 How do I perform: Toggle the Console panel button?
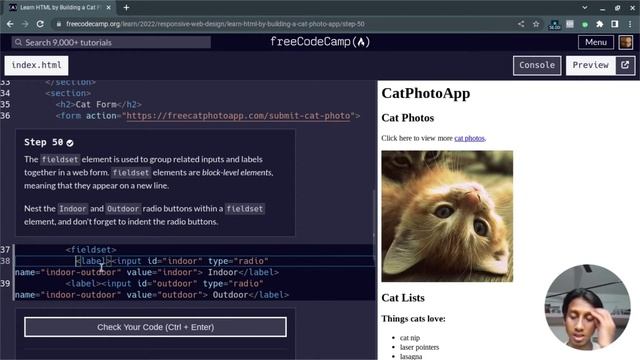[x=537, y=65]
